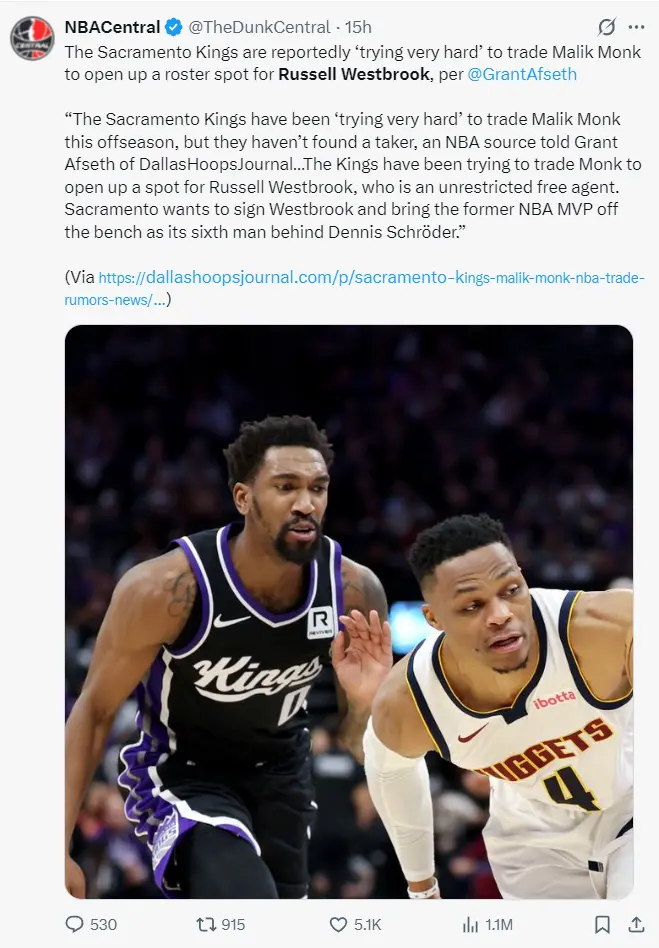Open the share upload icon
The width and height of the screenshot is (659, 948).
(636, 924)
